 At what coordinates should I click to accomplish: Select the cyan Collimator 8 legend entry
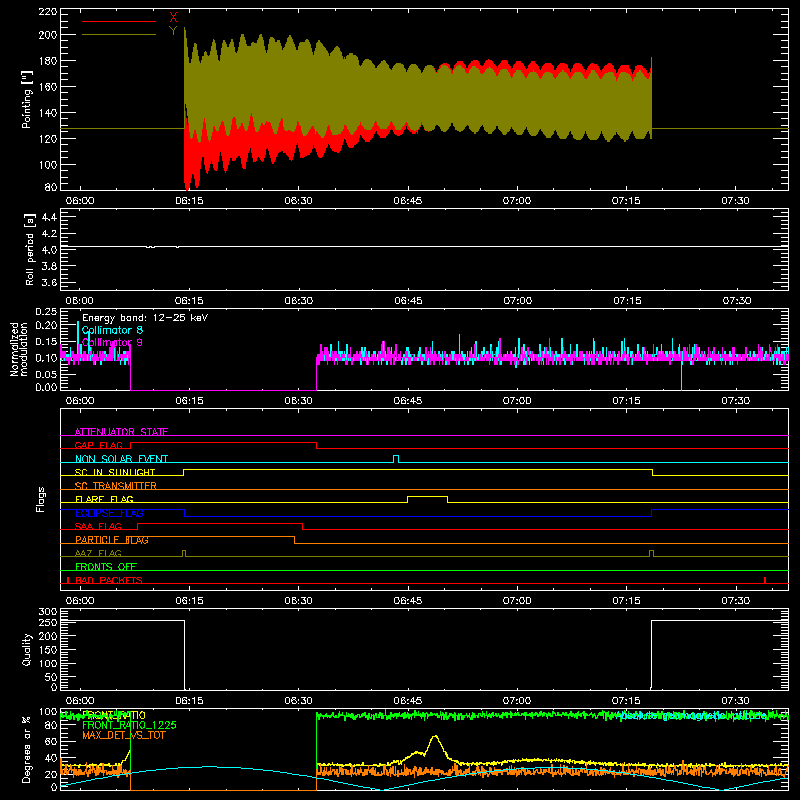112,330
